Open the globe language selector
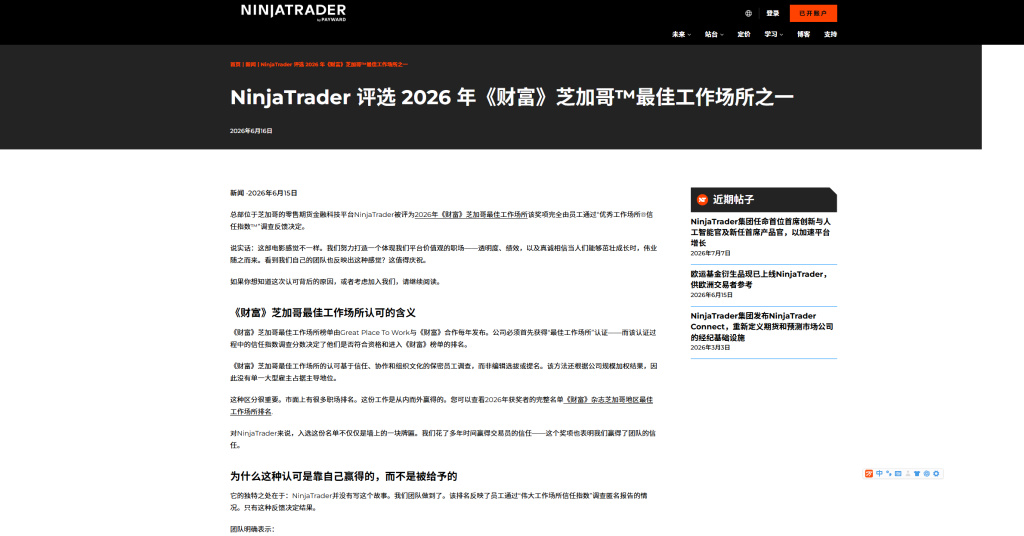This screenshot has height=536, width=1024. coord(748,13)
